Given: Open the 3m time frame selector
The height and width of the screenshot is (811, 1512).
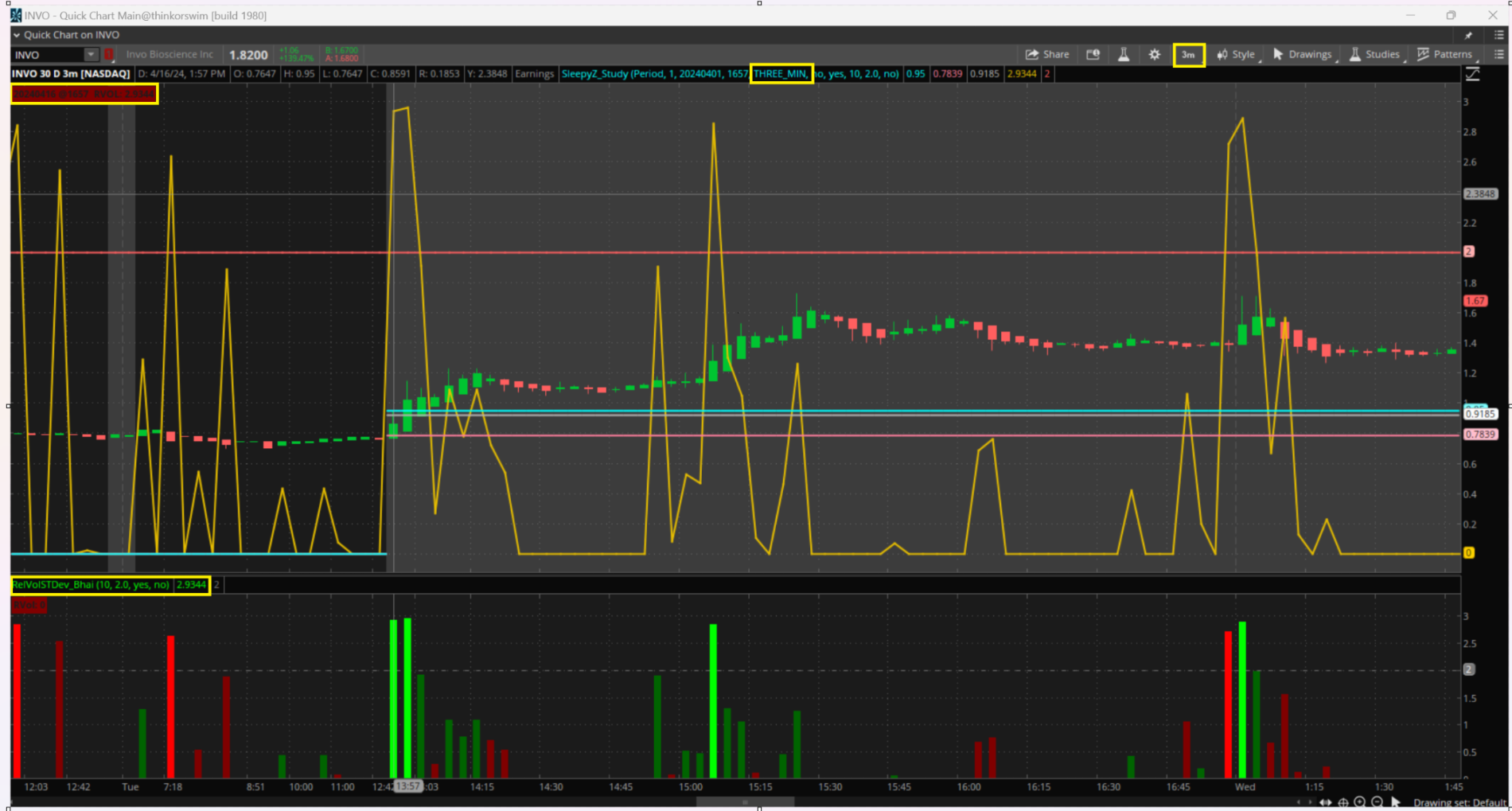Looking at the screenshot, I should pyautogui.click(x=1188, y=54).
